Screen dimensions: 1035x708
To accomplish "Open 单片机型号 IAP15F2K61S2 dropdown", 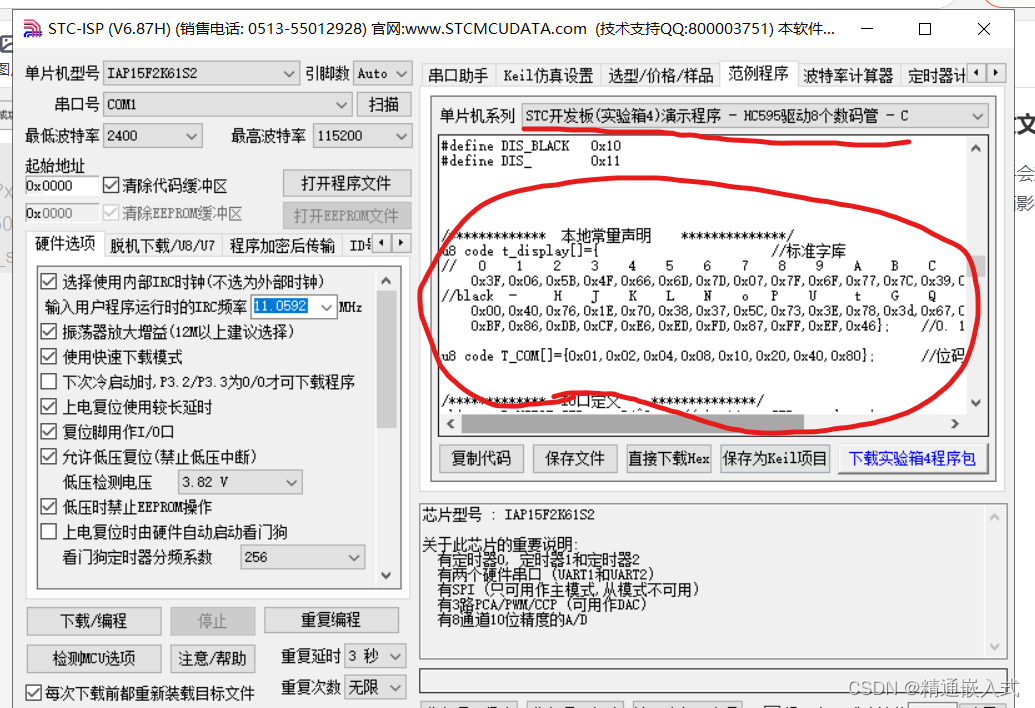I will pos(201,73).
